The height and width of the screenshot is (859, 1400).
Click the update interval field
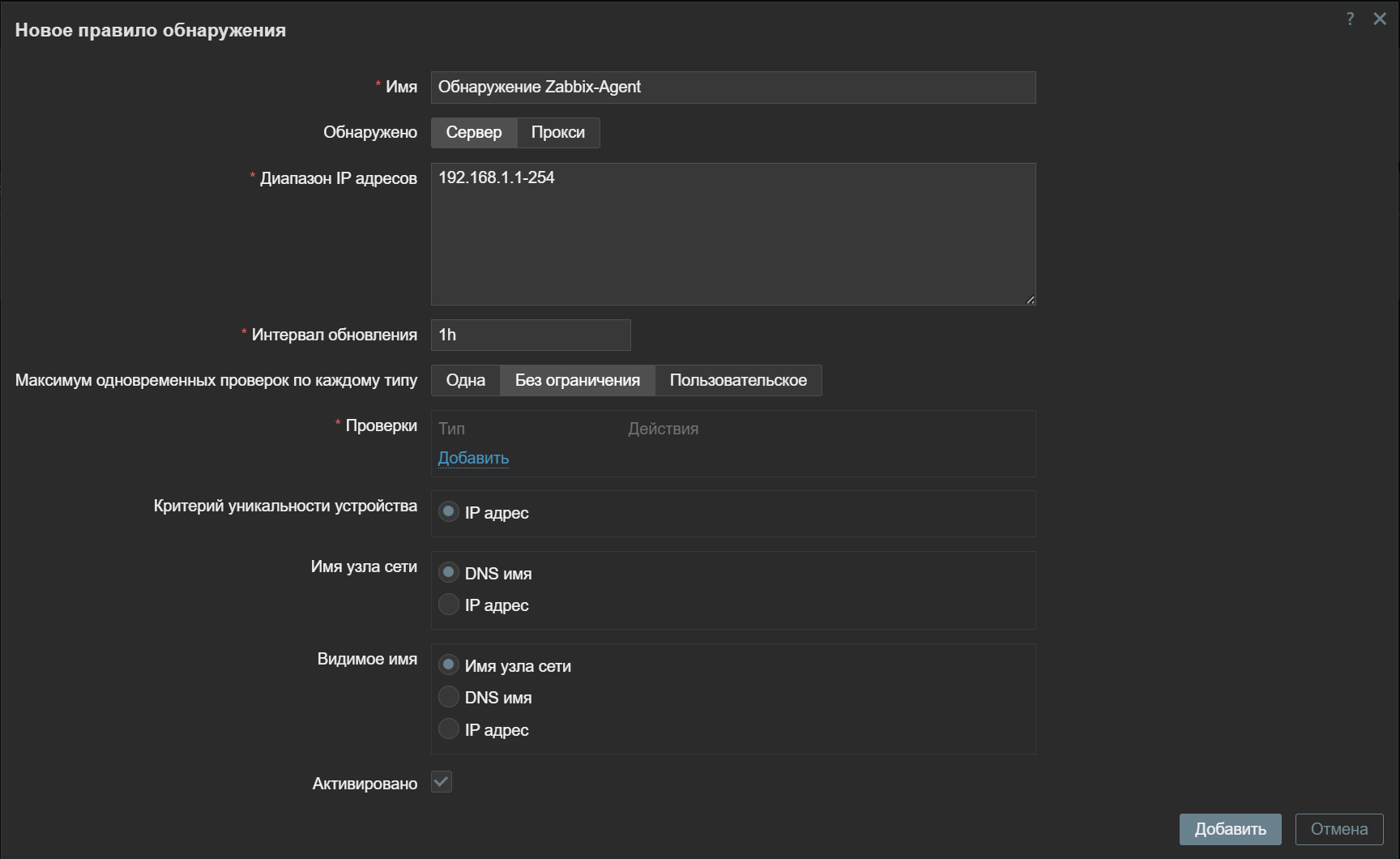(x=531, y=335)
